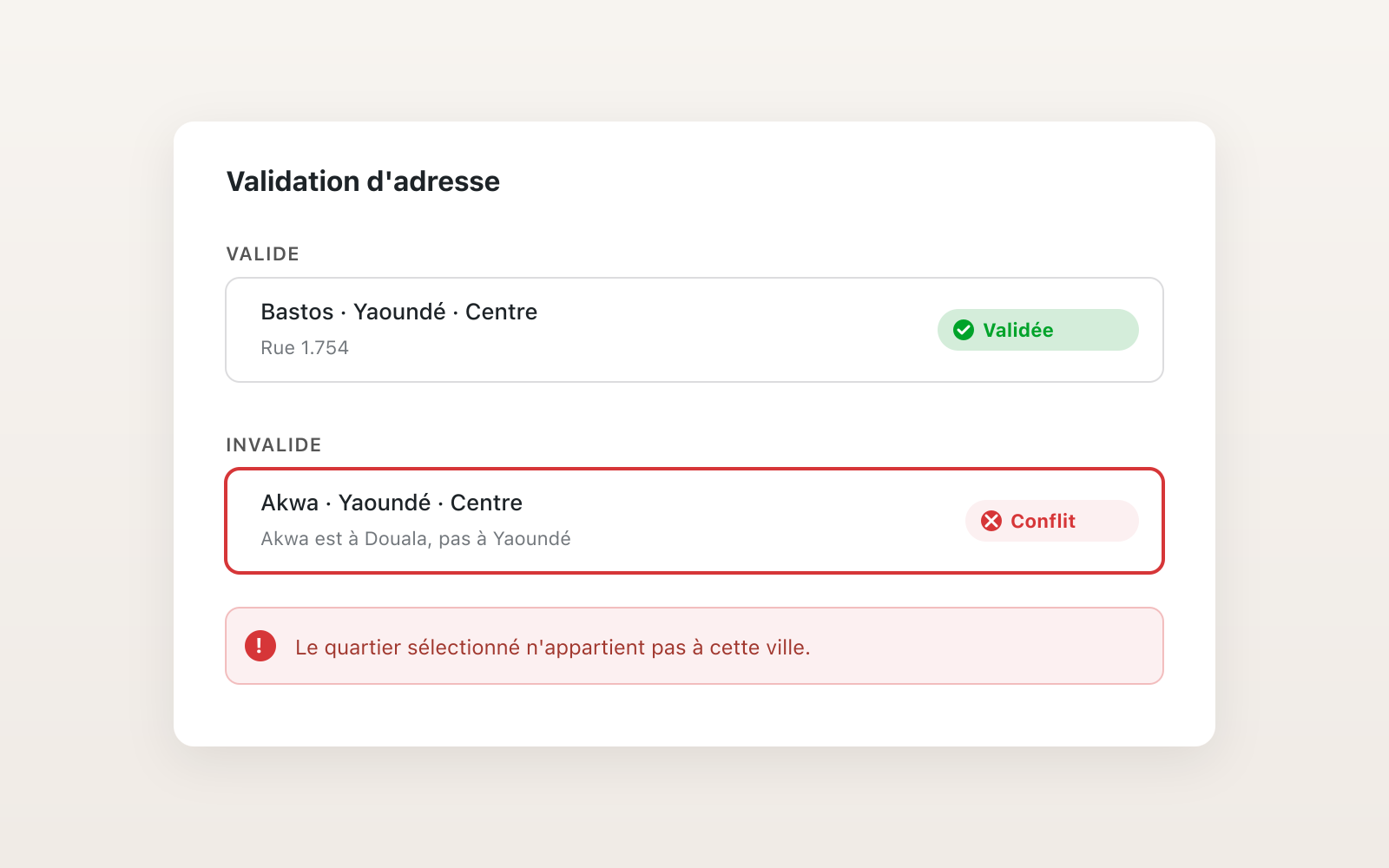This screenshot has height=868, width=1389.
Task: Click the VALIDE section label
Action: tap(263, 254)
